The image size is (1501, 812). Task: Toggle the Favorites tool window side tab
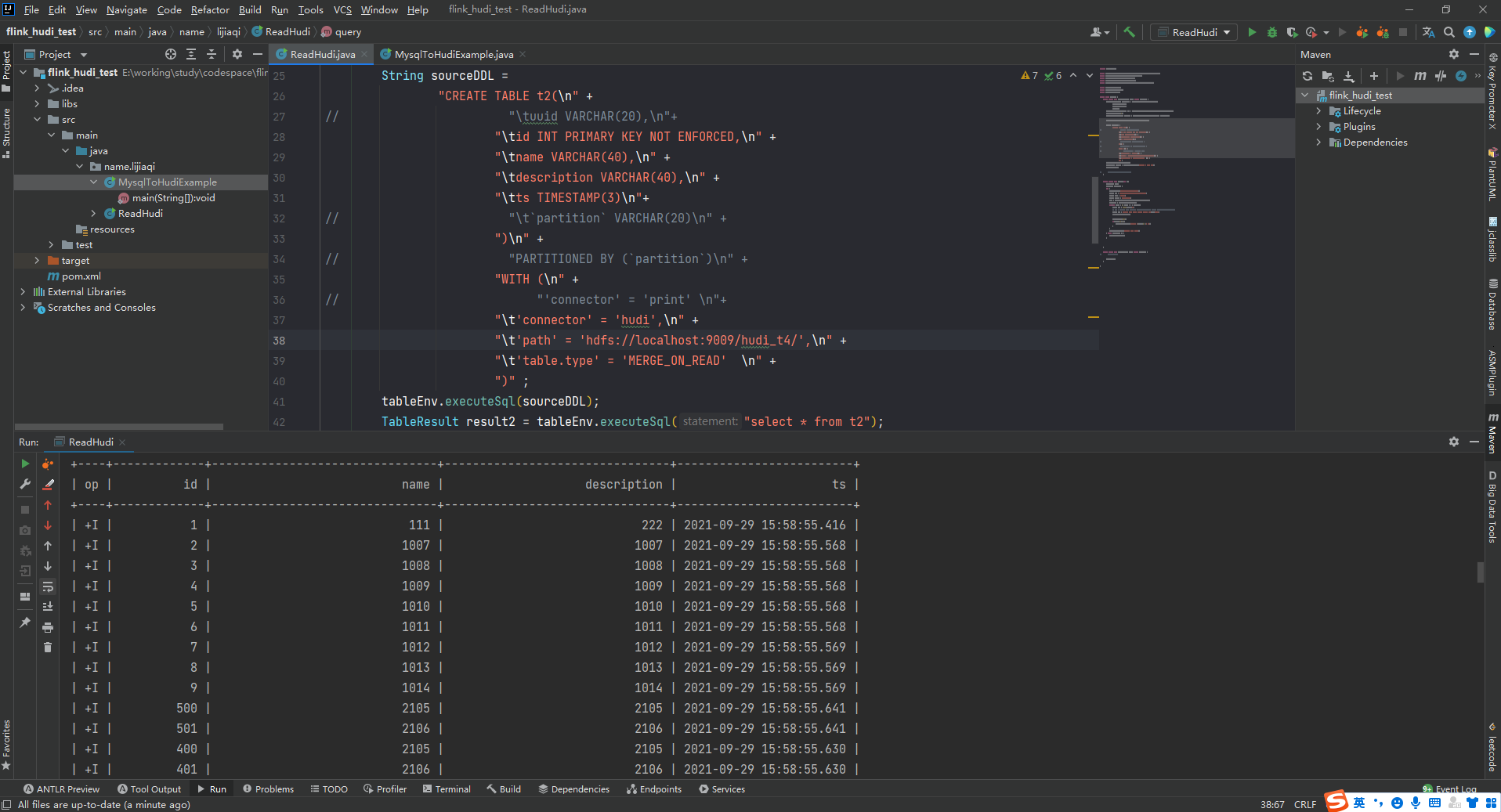click(x=6, y=744)
